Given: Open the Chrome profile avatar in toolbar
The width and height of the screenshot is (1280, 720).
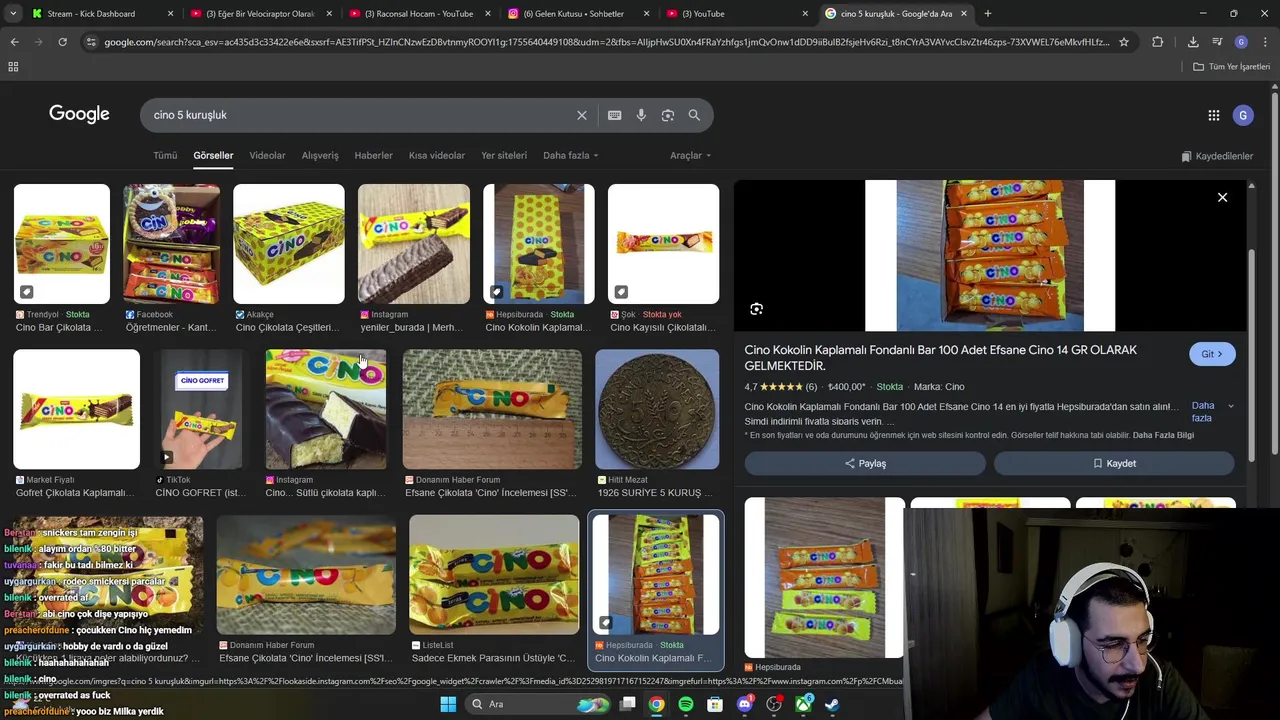Looking at the screenshot, I should point(1241,42).
